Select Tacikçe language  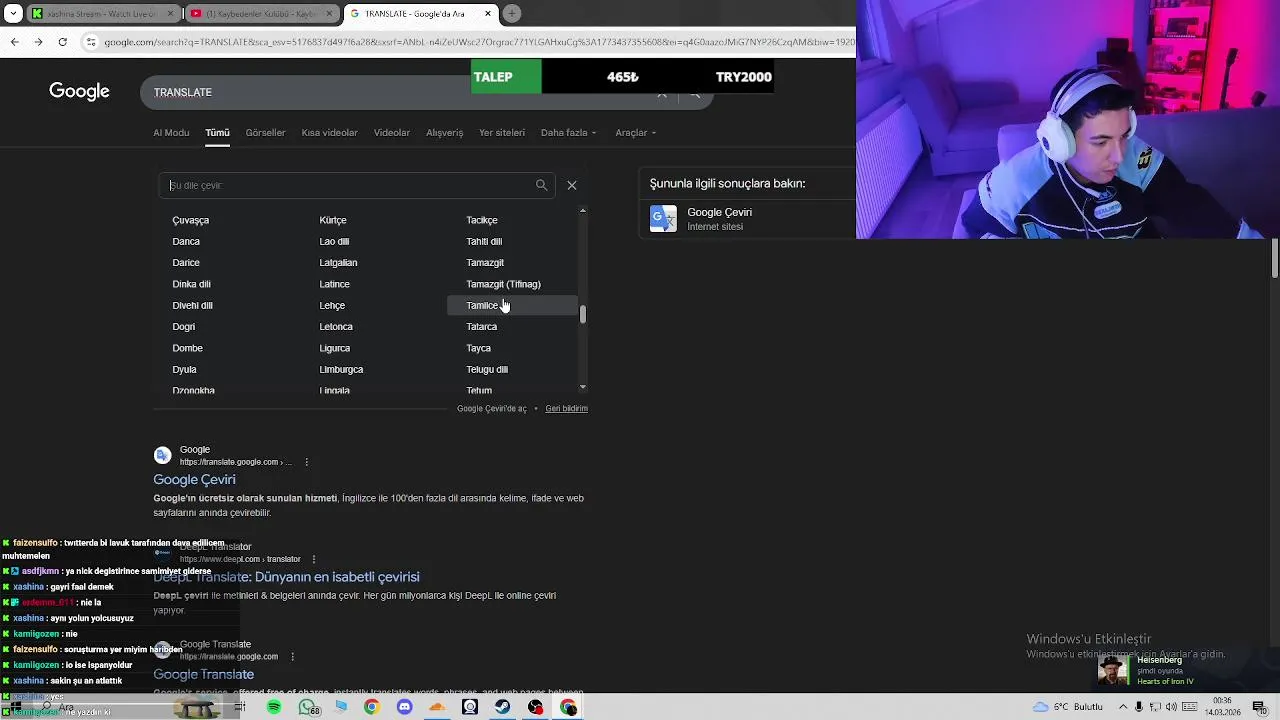pos(481,220)
